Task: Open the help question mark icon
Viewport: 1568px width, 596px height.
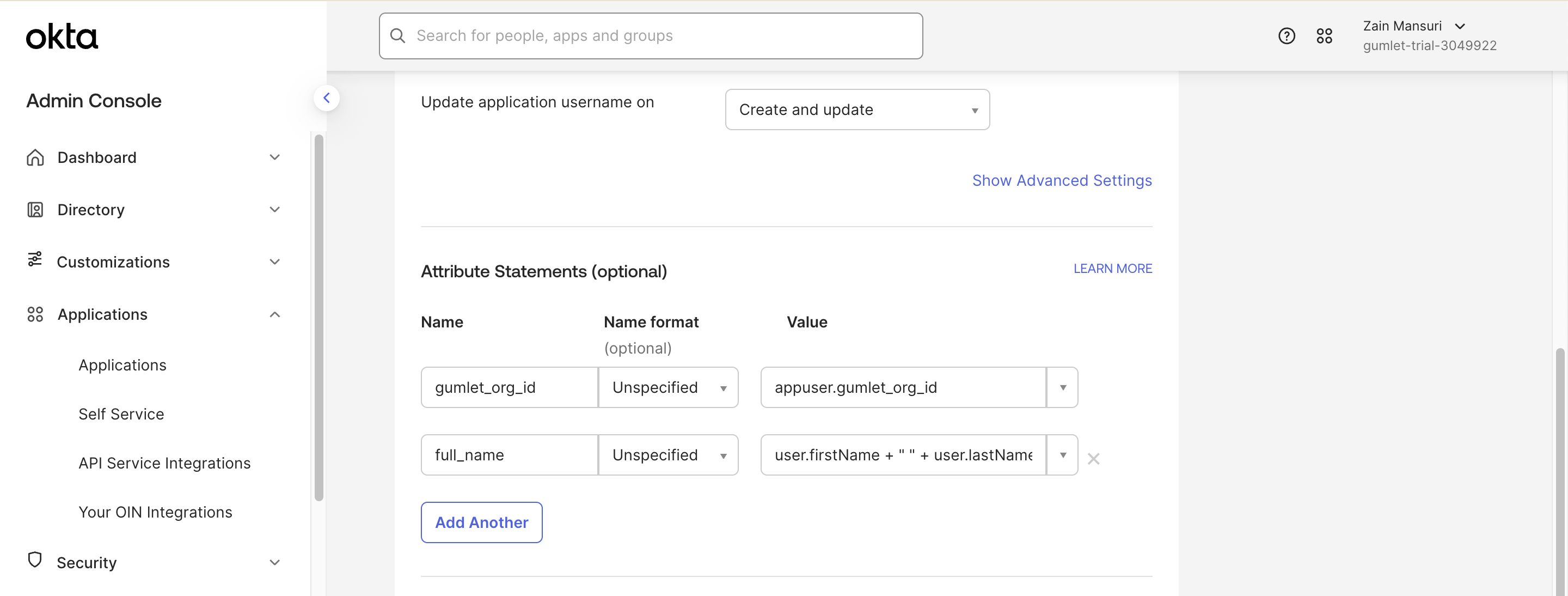Action: [1286, 36]
